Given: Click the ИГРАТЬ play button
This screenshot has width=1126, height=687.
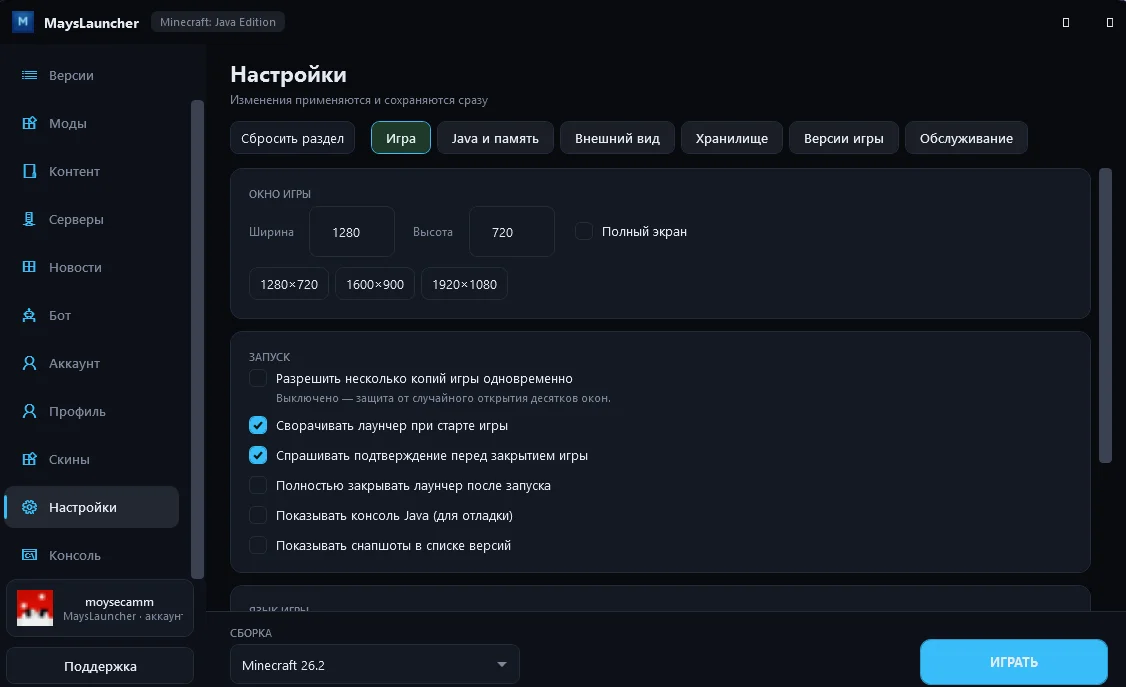Looking at the screenshot, I should point(1013,662).
